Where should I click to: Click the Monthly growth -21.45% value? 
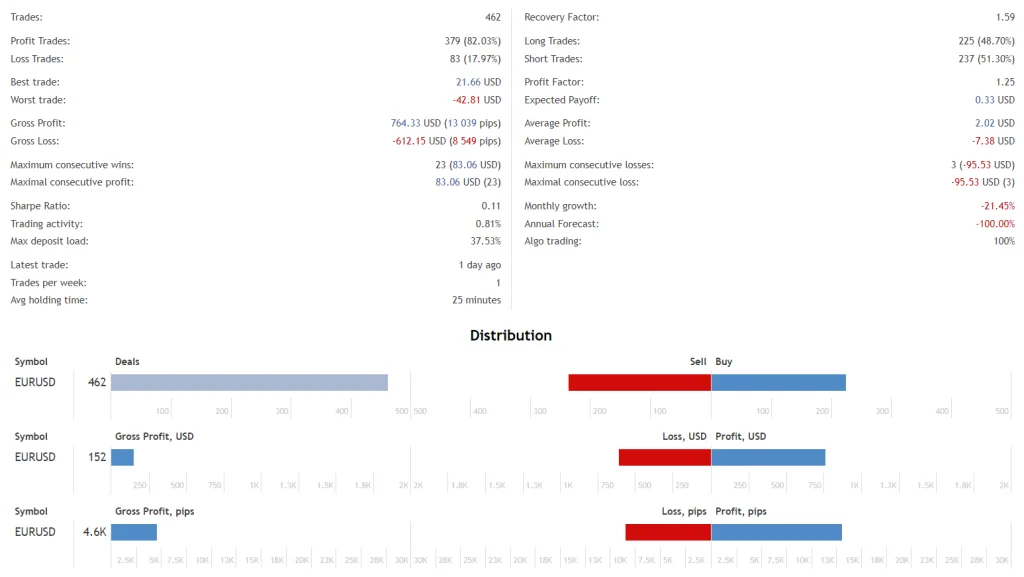click(x=995, y=206)
